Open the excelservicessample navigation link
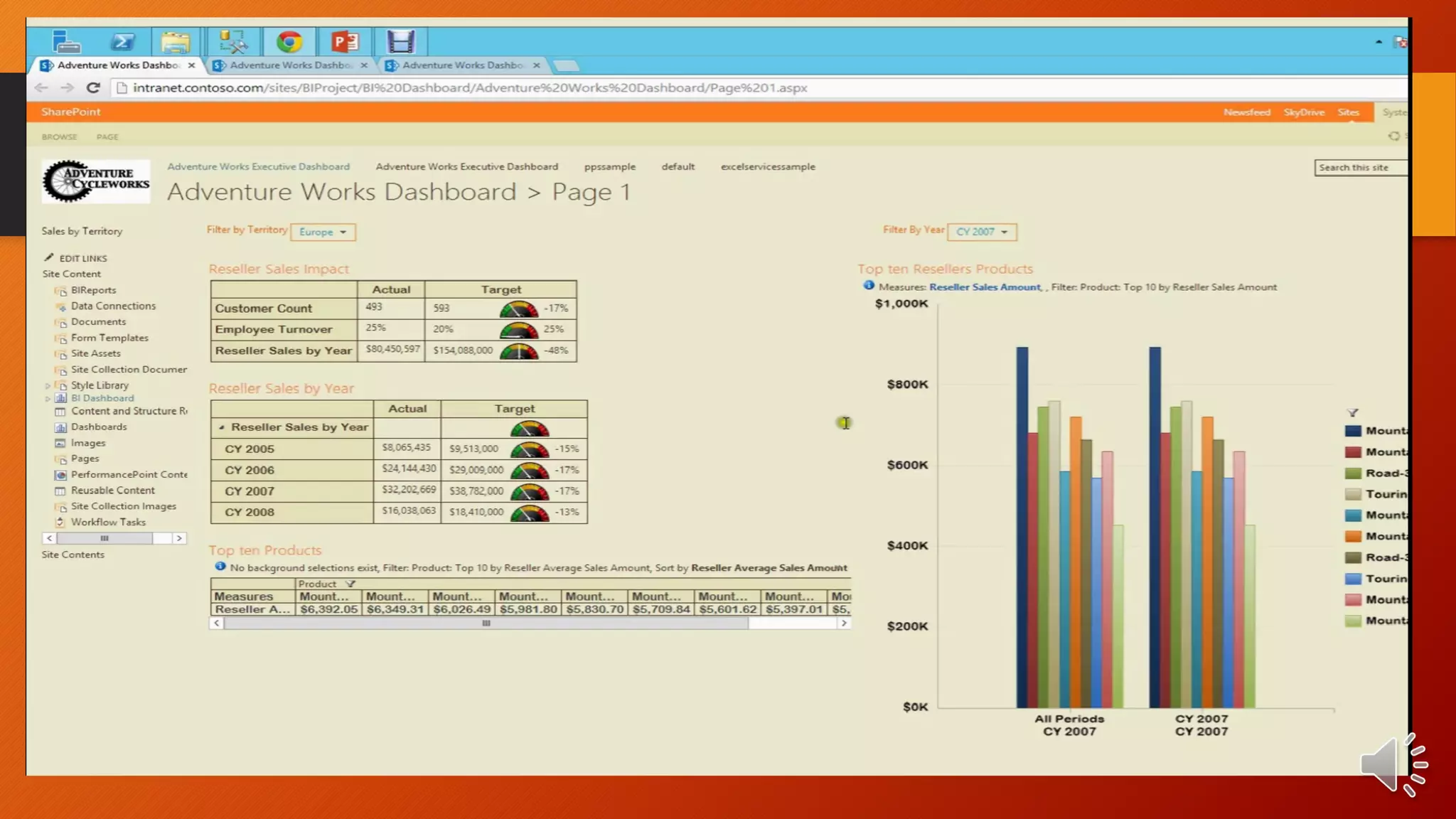 (768, 166)
